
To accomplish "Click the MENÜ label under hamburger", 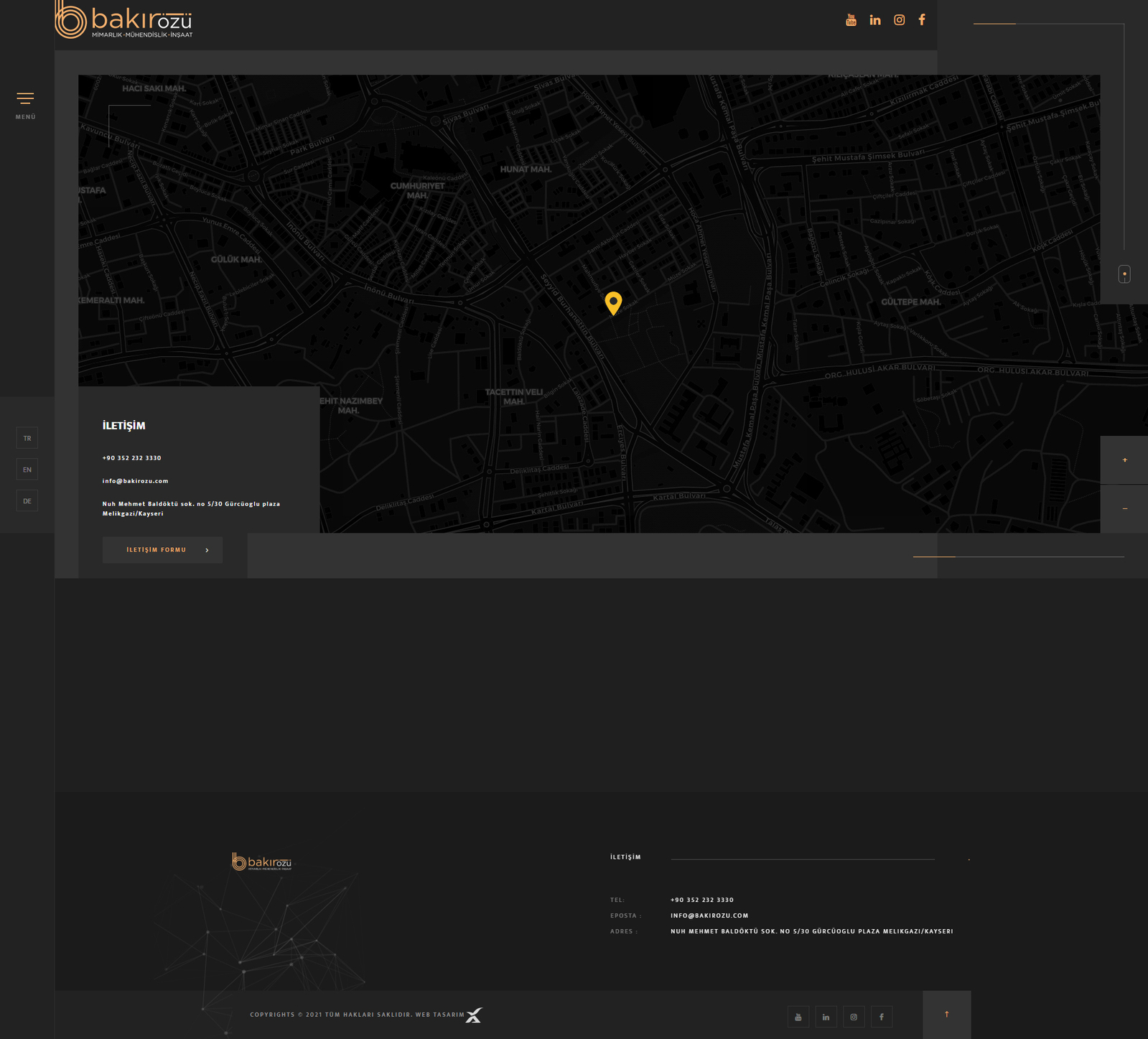I will click(26, 117).
